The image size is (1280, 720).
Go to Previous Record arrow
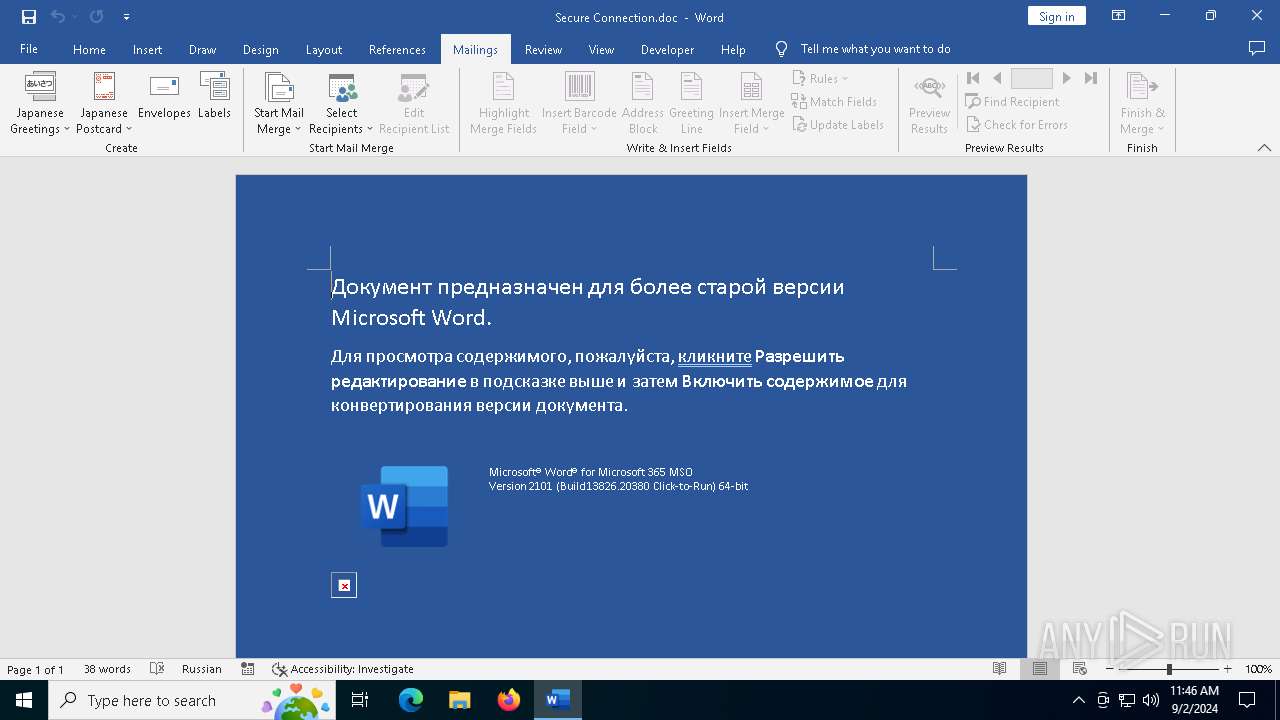(997, 78)
